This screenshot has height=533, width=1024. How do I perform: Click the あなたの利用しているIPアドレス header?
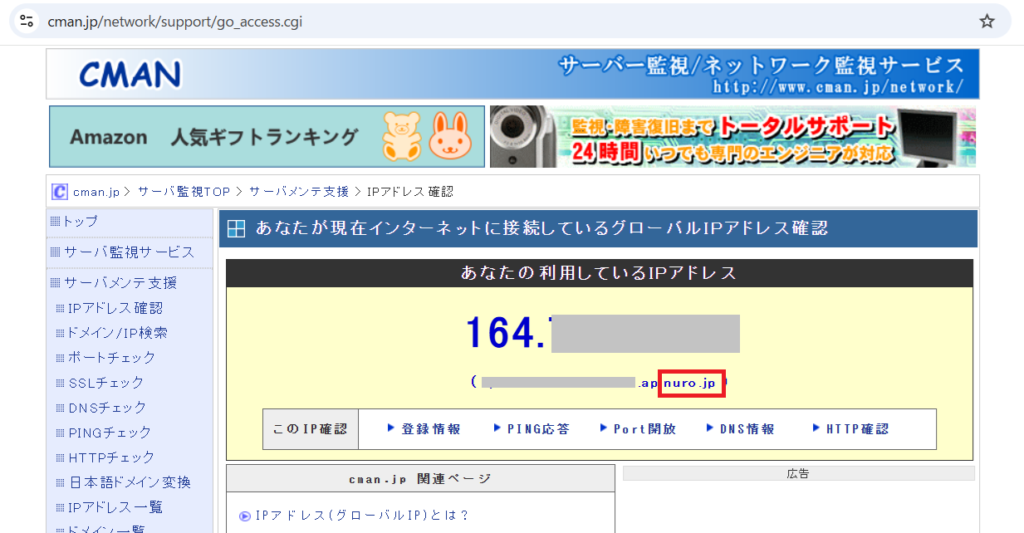tap(599, 273)
